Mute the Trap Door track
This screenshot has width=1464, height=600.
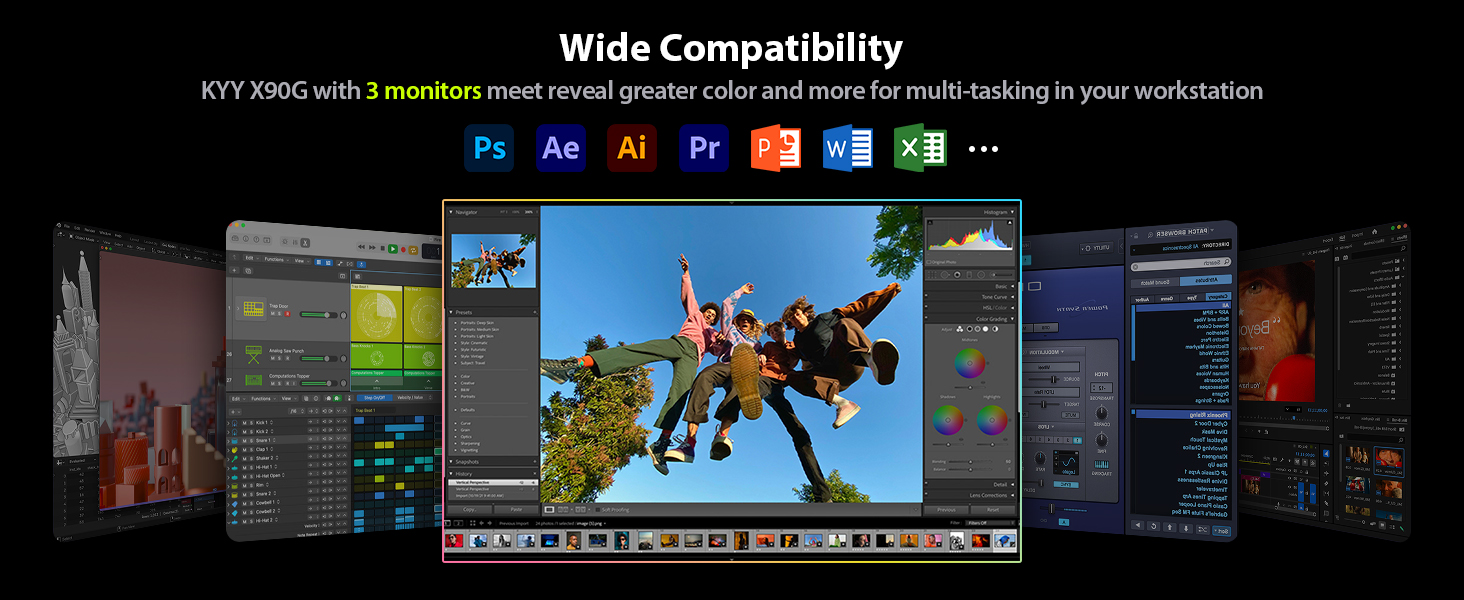point(273,314)
